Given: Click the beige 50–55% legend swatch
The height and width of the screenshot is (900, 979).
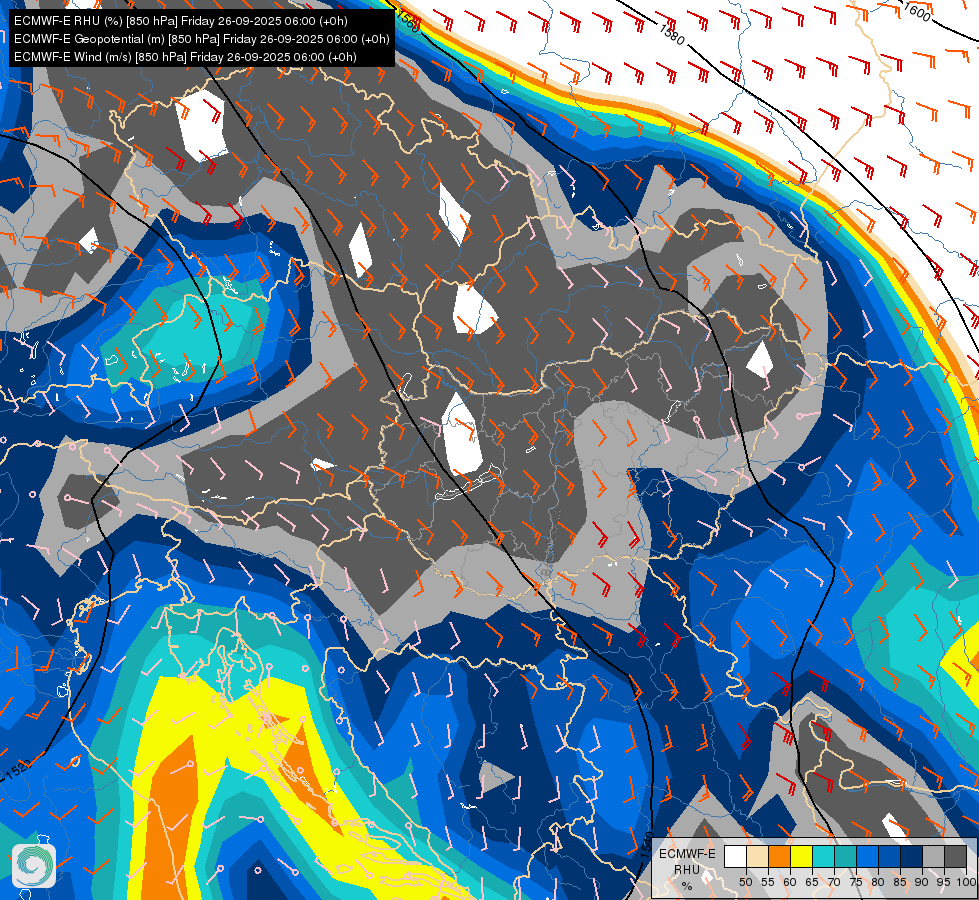Looking at the screenshot, I should [757, 856].
